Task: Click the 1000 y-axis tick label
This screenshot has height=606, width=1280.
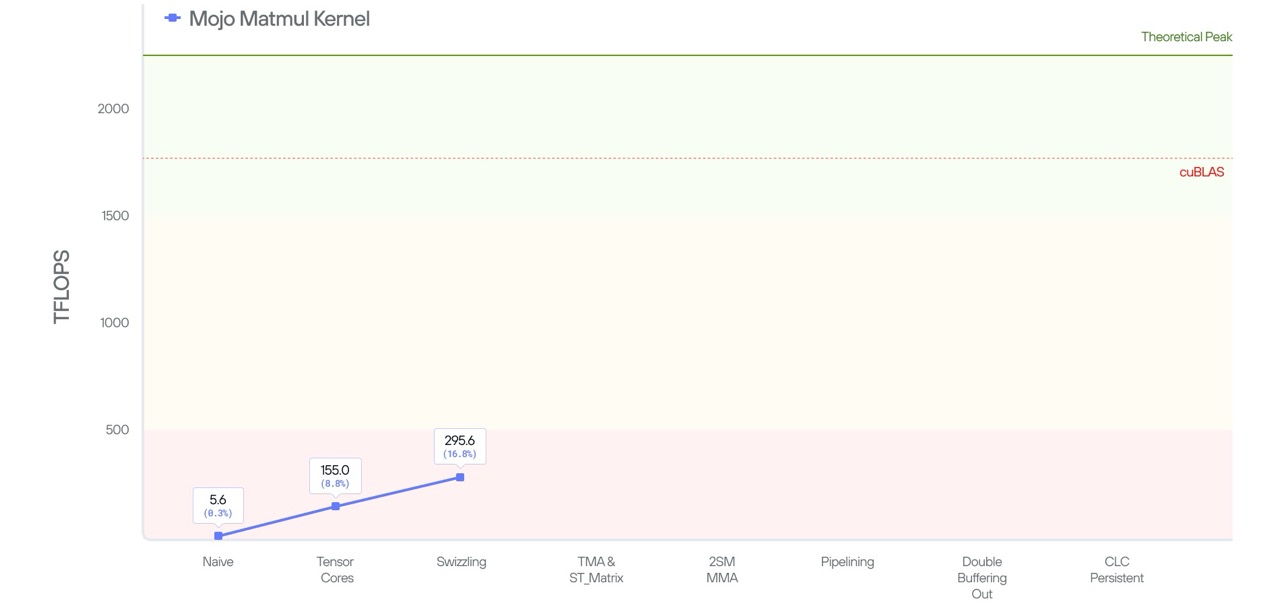Action: 114,323
